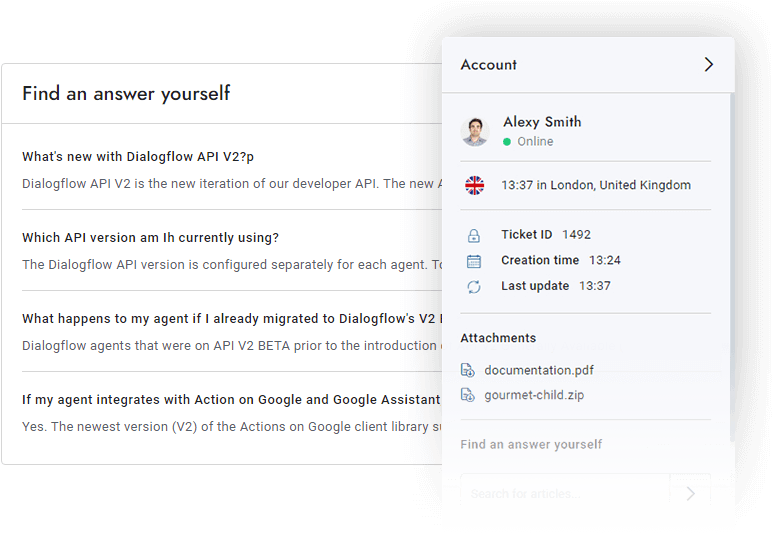Download the gourmet-child.zip attachment
This screenshot has width=773, height=535.
(534, 395)
